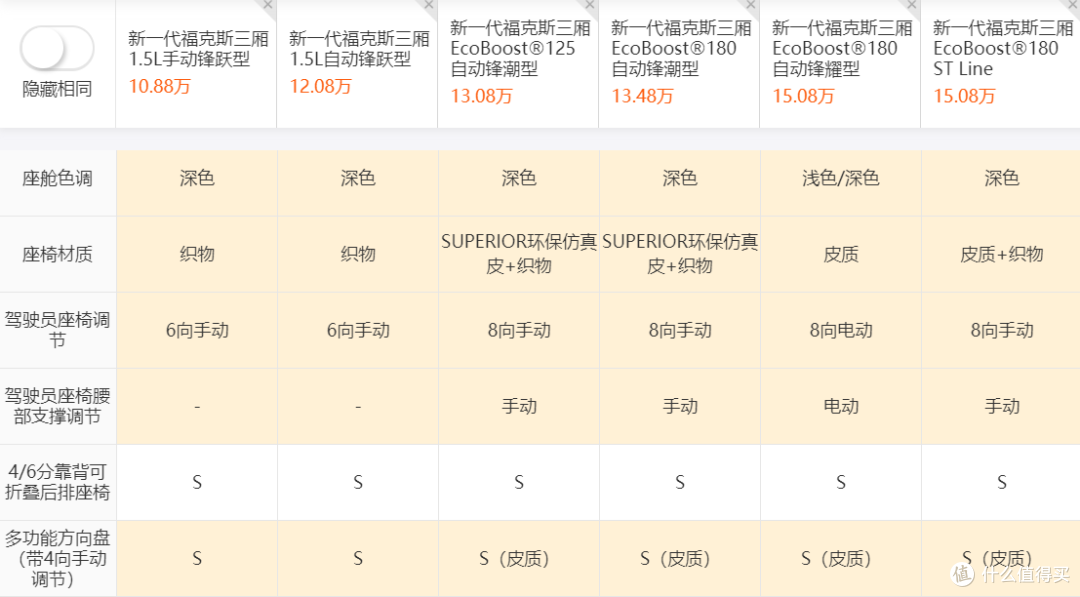The width and height of the screenshot is (1080, 597).
Task: Click the 10.88万 price
Action: (x=160, y=87)
